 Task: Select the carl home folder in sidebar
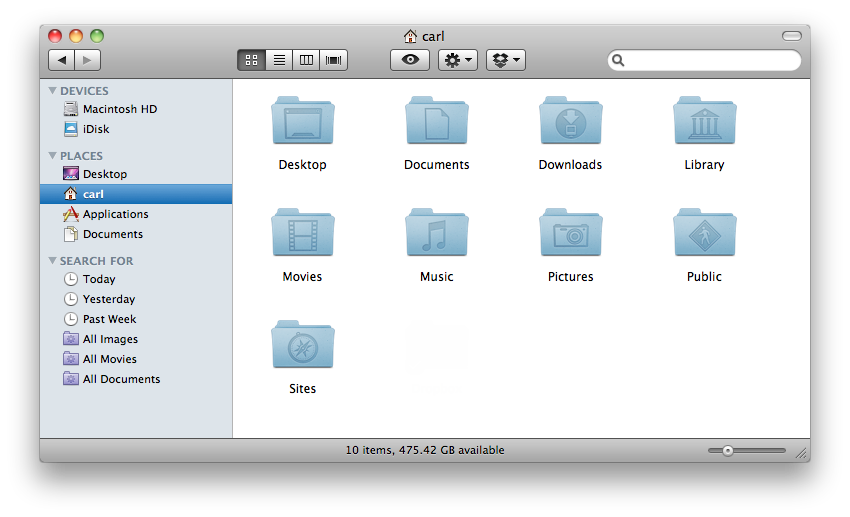pyautogui.click(x=136, y=194)
